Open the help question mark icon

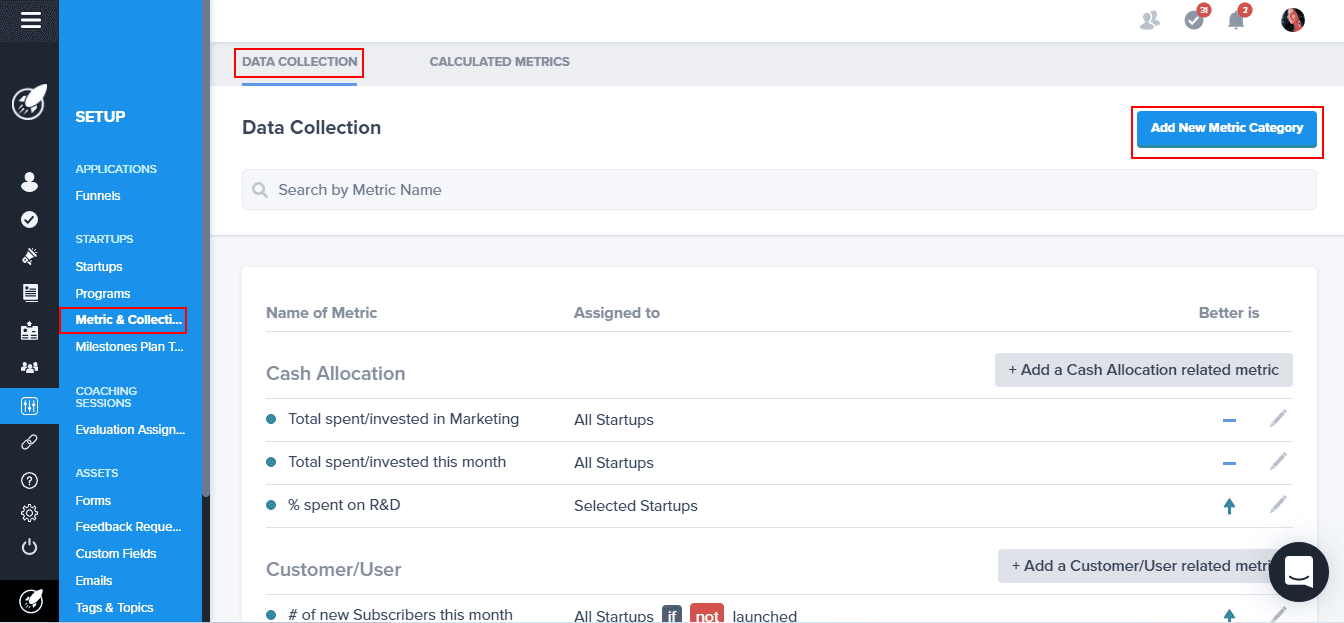tap(29, 481)
